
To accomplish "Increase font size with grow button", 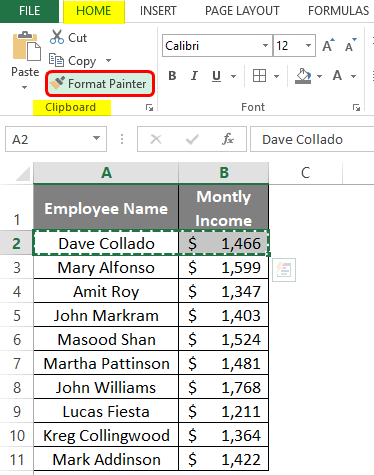I will [328, 45].
